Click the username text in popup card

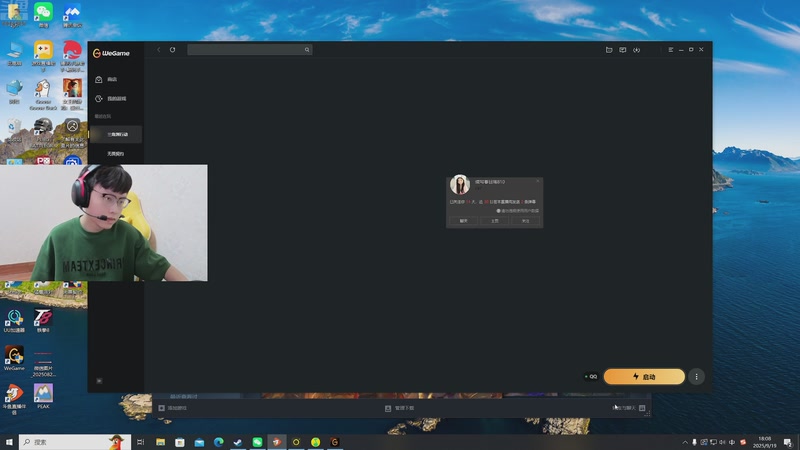(x=490, y=182)
